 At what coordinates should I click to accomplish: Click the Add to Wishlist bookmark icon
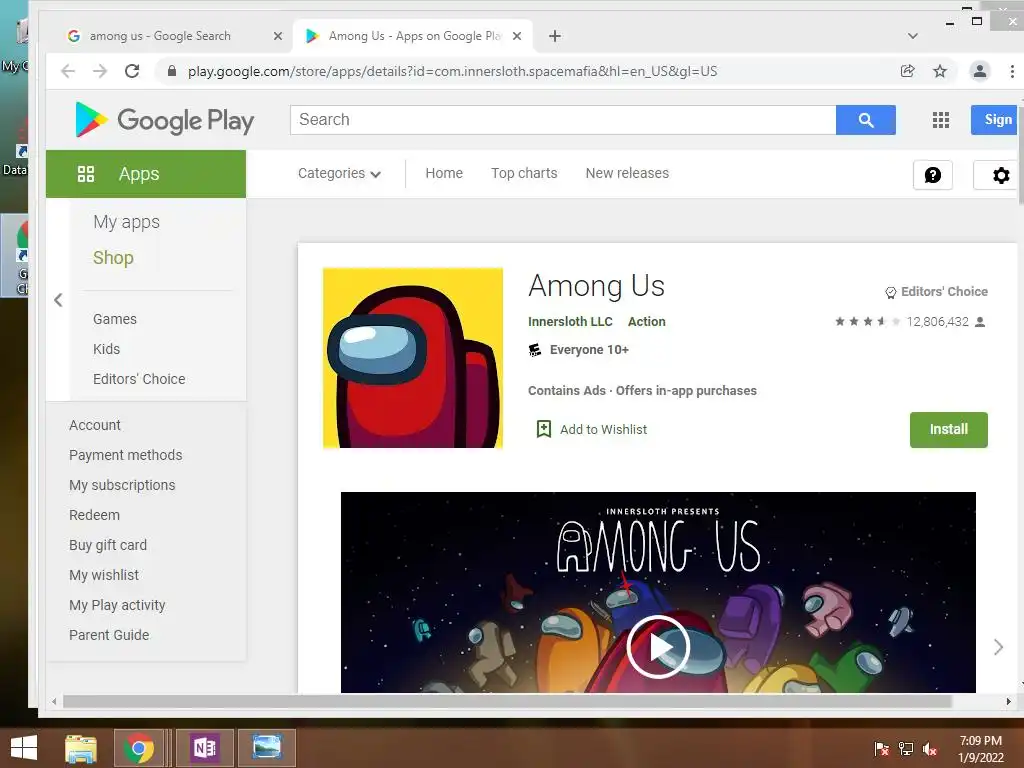(x=543, y=429)
